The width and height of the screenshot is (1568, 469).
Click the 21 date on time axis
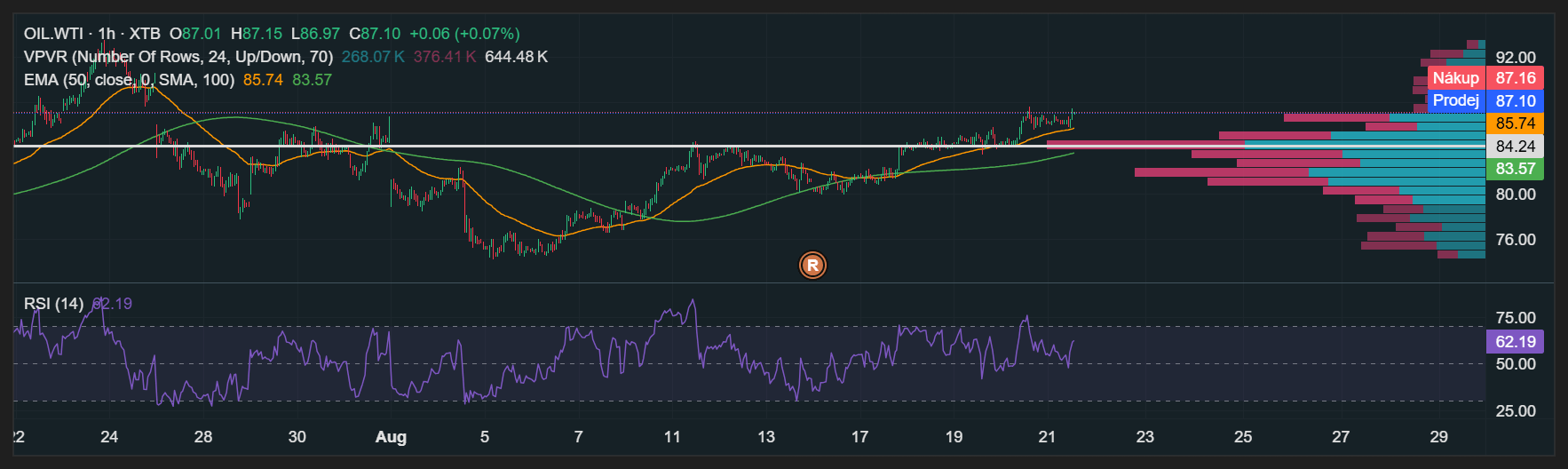1048,437
